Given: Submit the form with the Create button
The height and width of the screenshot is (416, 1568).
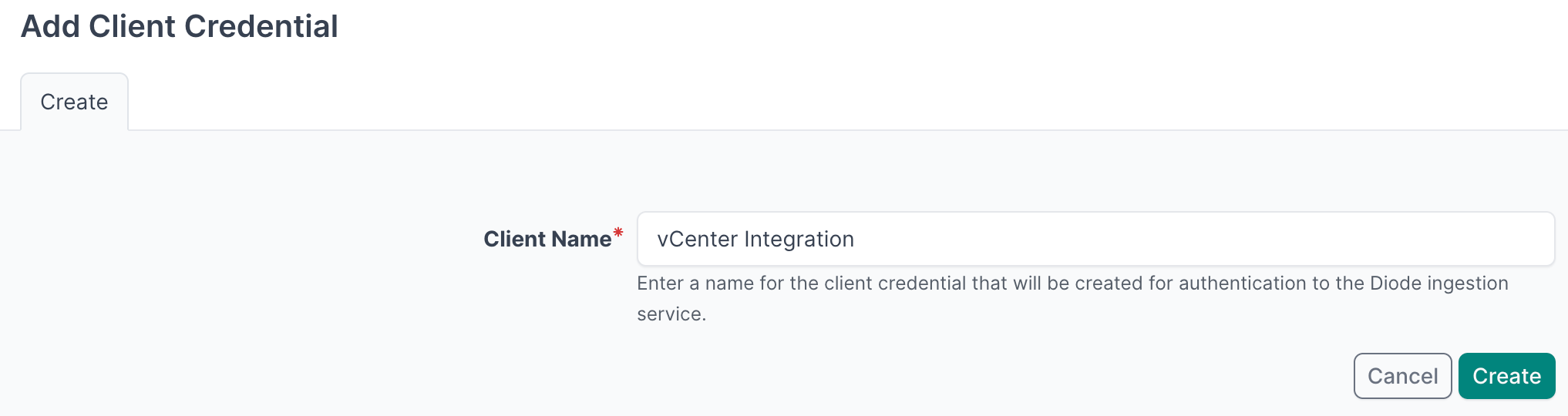Looking at the screenshot, I should (1506, 376).
